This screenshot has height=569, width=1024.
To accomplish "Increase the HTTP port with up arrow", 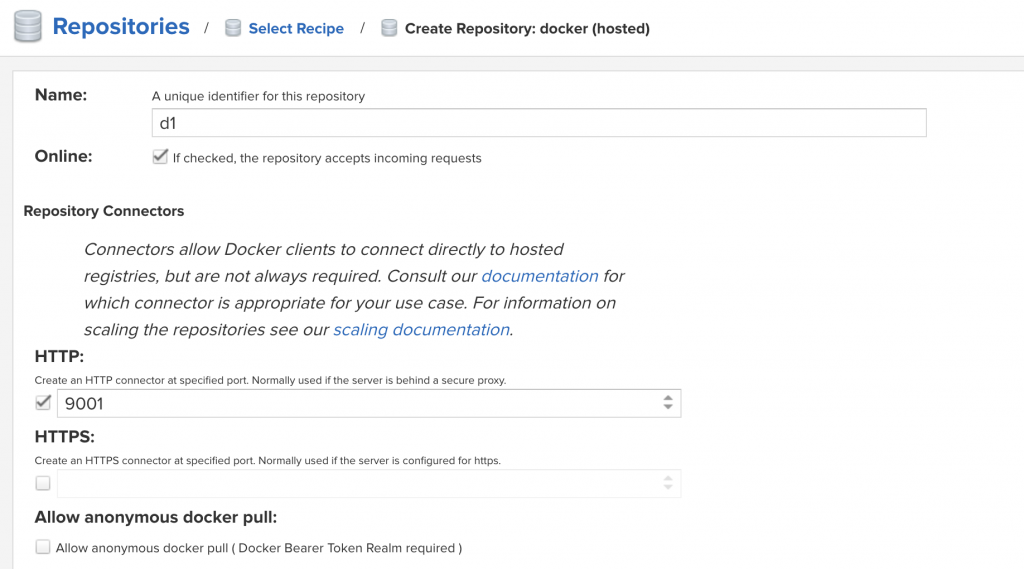I will click(x=667, y=398).
